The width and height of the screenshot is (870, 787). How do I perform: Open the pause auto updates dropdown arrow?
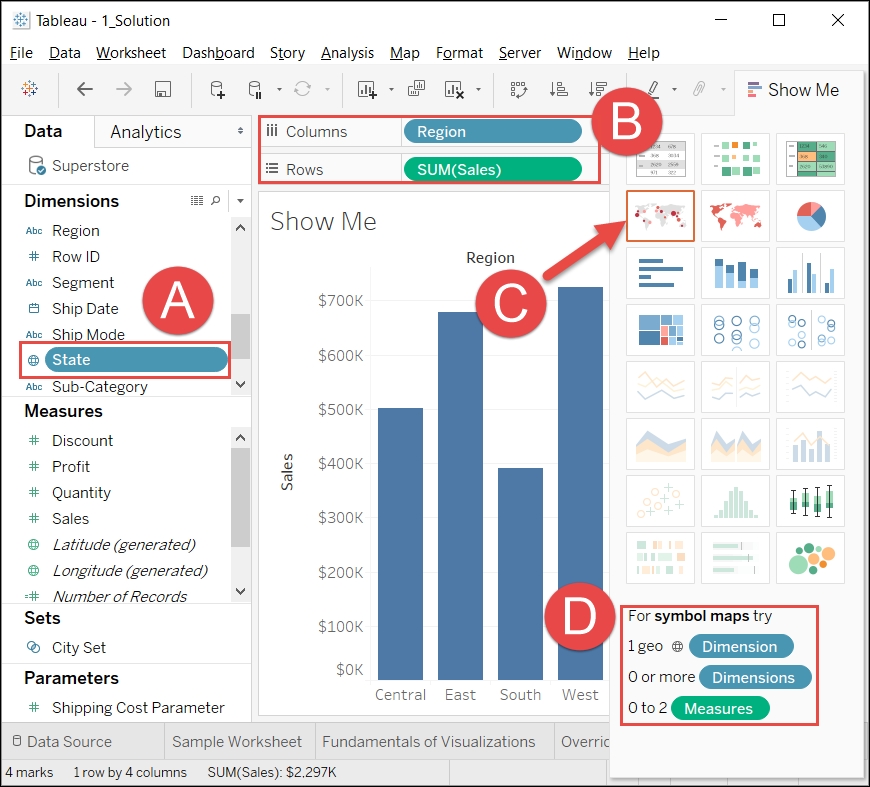click(x=279, y=89)
